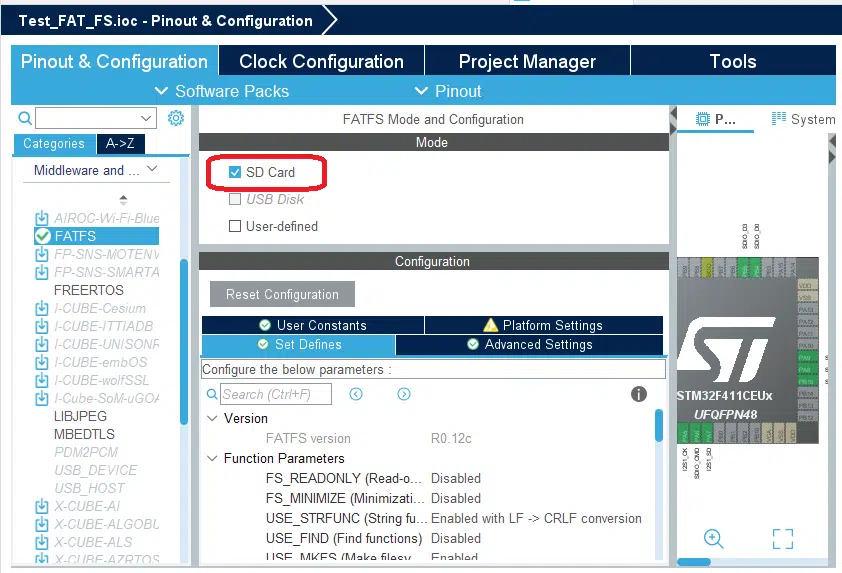Collapse the Version section
842x573 pixels.
213,418
